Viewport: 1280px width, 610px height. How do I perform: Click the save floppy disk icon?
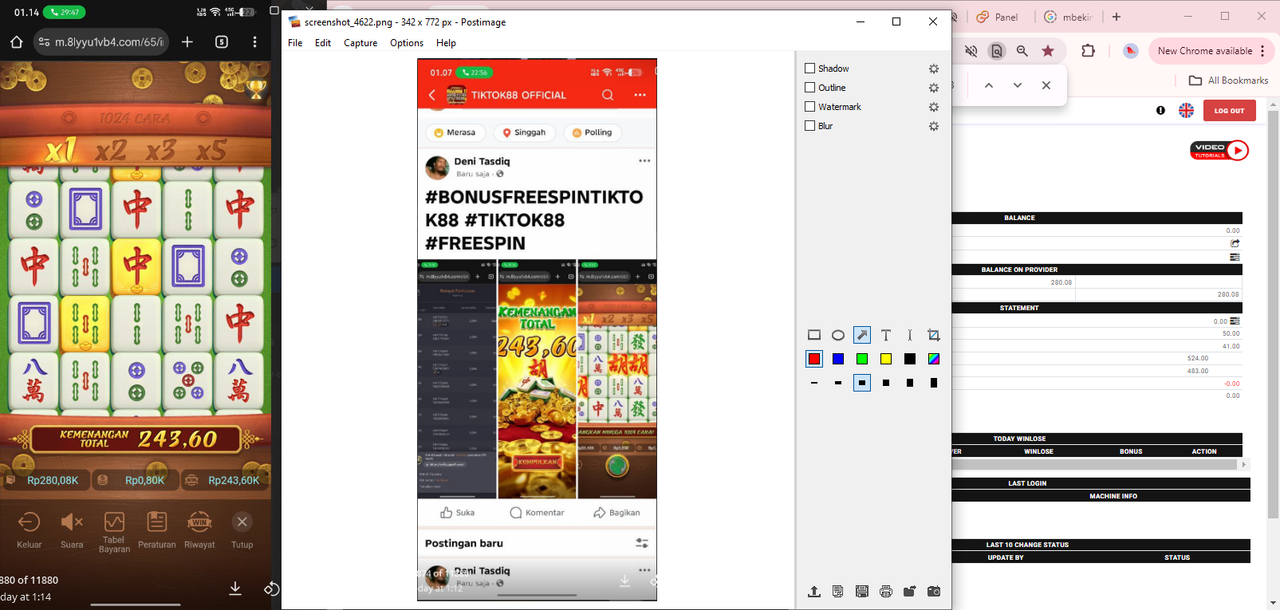click(x=862, y=591)
